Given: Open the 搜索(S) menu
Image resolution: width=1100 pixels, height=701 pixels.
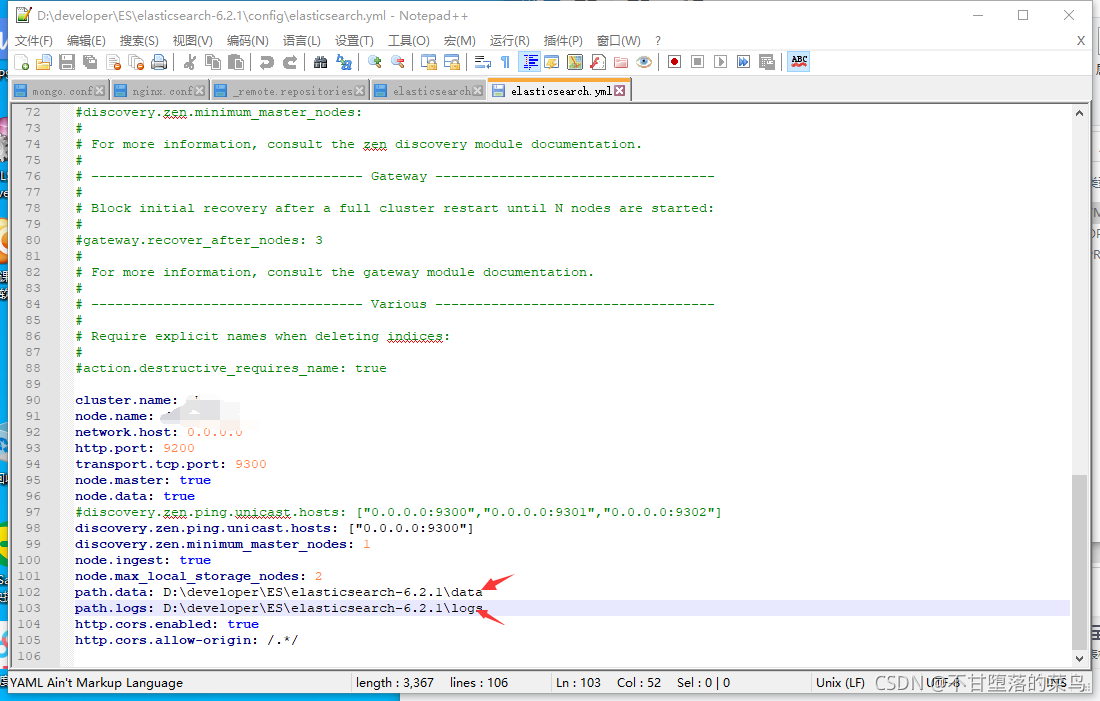Looking at the screenshot, I should tap(139, 41).
